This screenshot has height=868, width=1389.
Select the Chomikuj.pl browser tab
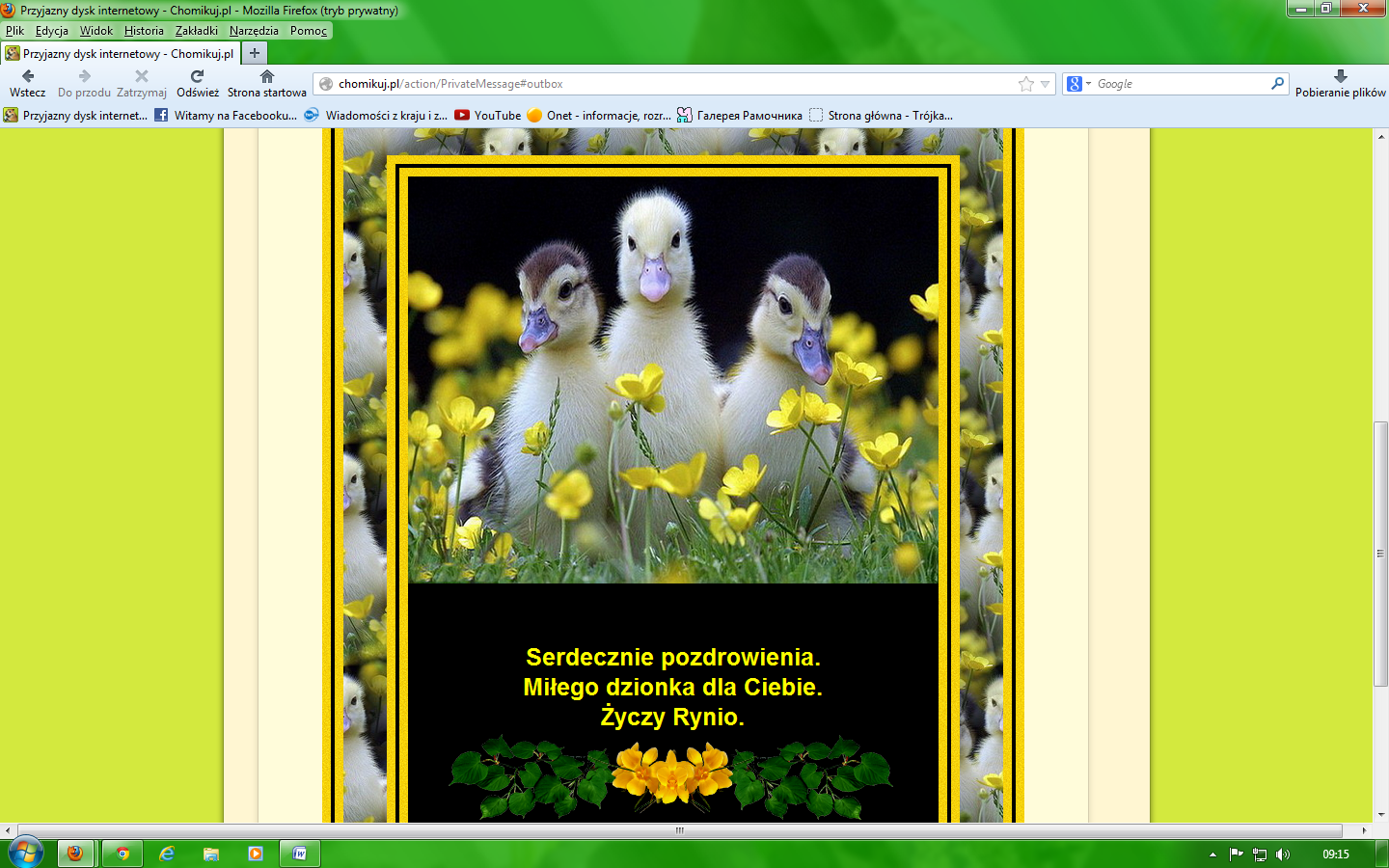121,53
